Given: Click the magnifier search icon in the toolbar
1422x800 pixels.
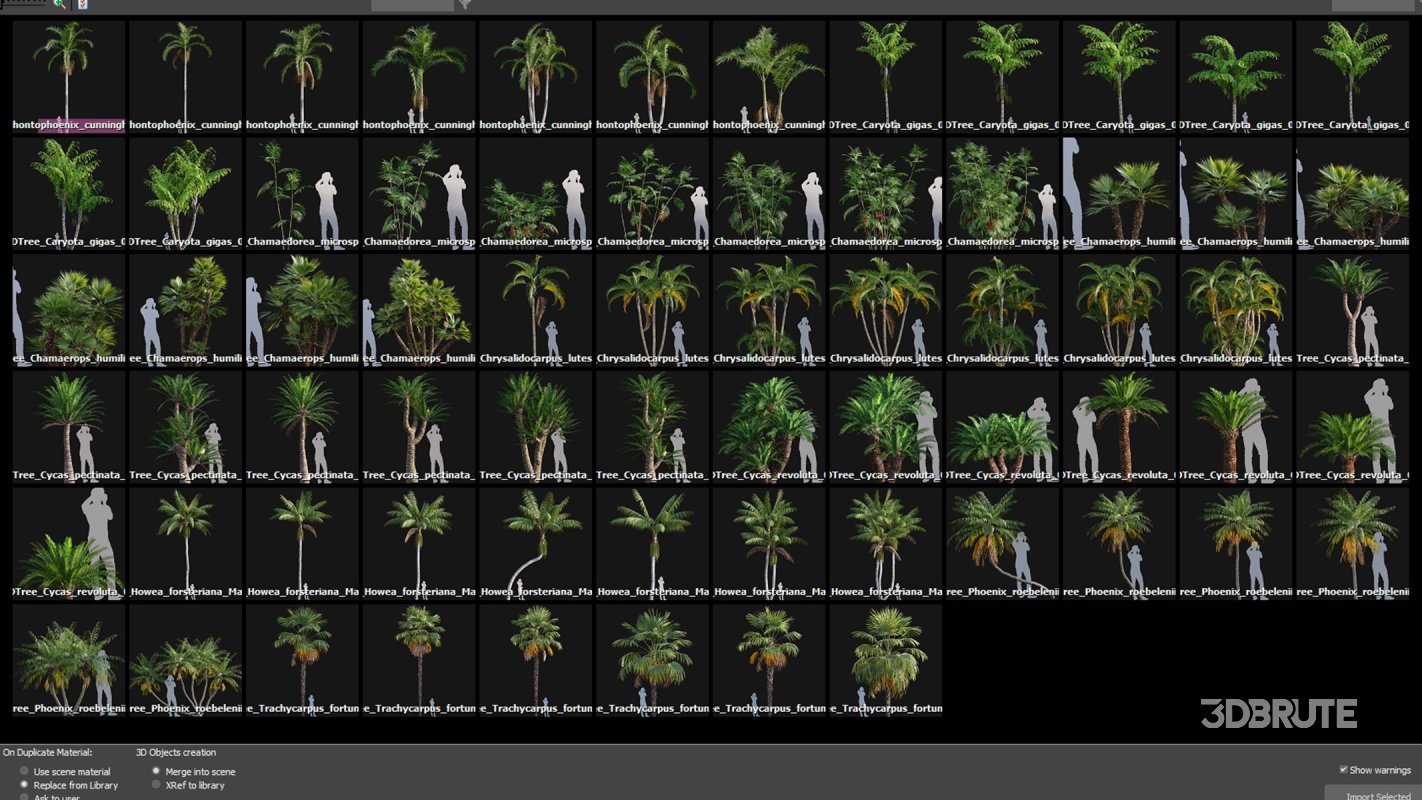Looking at the screenshot, I should click(x=58, y=4).
